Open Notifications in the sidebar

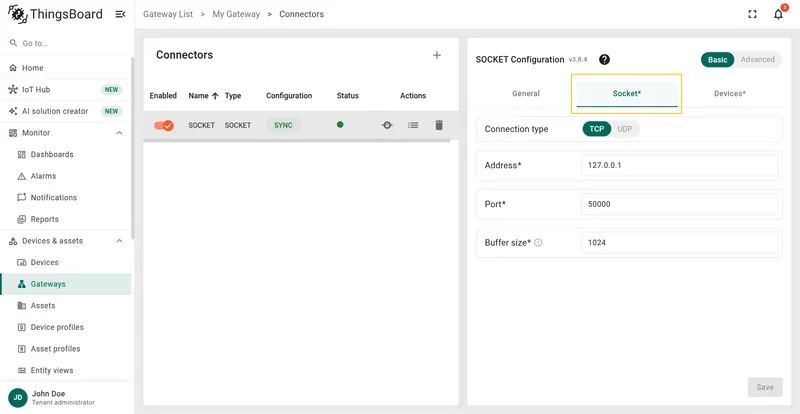point(66,198)
